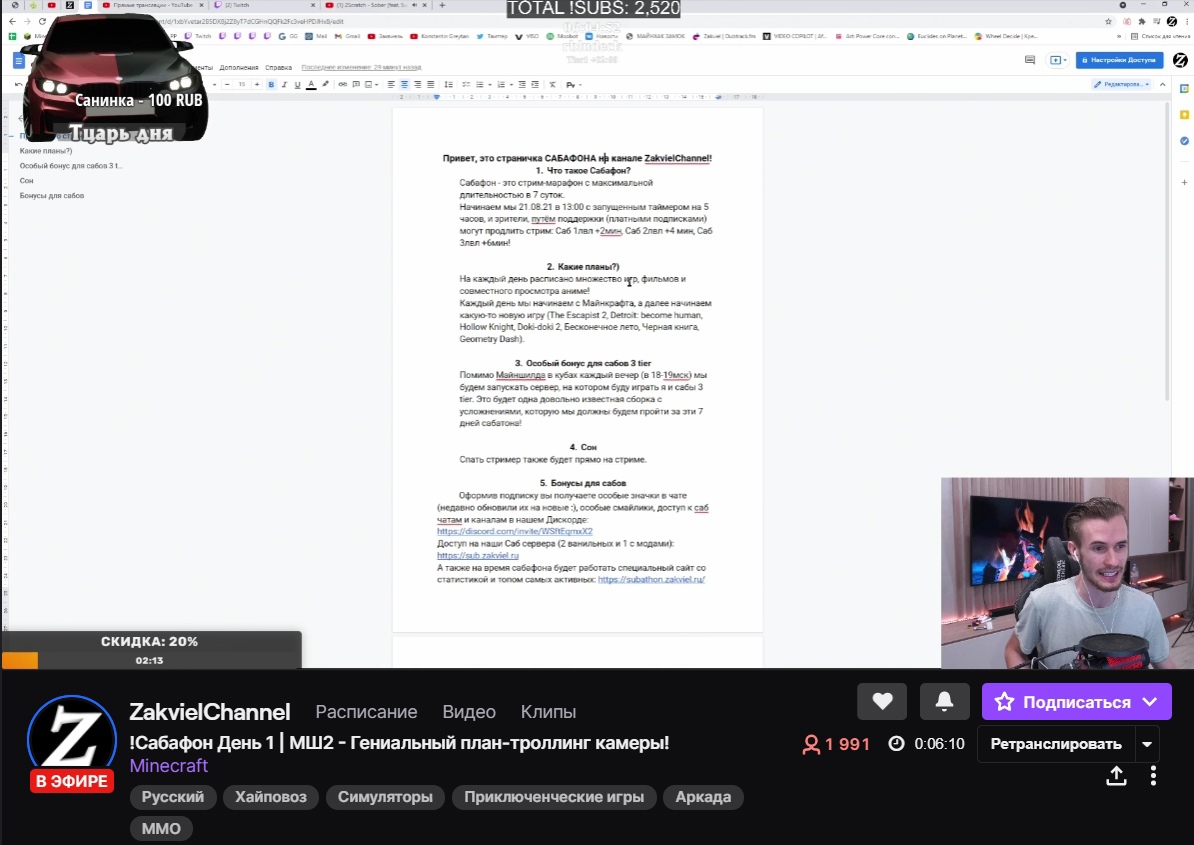The image size is (1194, 845).
Task: Increase the font size
Action: pyautogui.click(x=257, y=84)
